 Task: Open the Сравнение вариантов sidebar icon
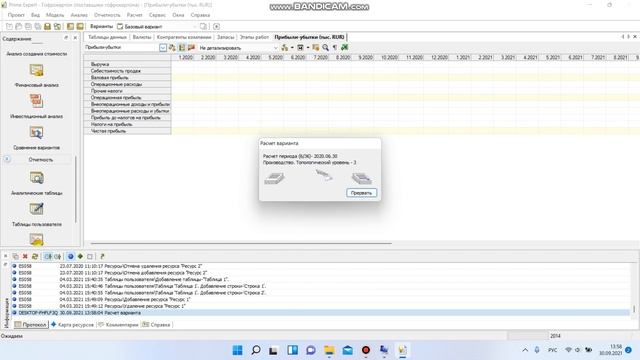tap(36, 132)
